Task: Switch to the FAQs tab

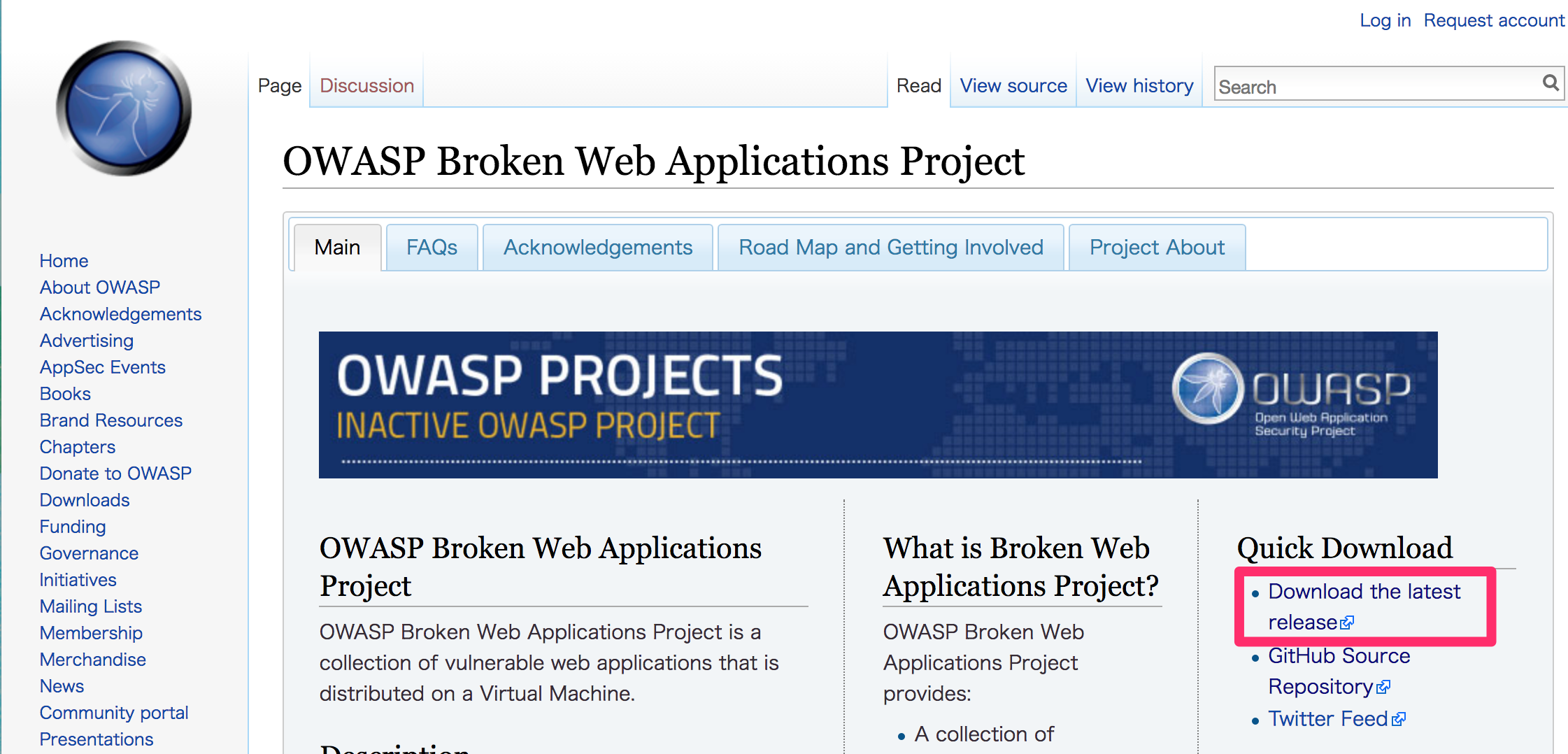Action: [x=432, y=247]
